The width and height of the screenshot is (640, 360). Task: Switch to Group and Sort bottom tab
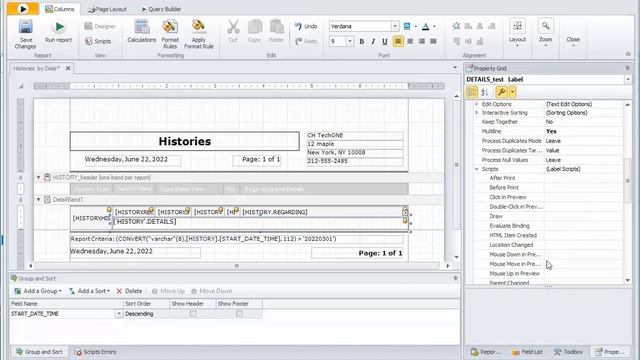click(x=39, y=352)
